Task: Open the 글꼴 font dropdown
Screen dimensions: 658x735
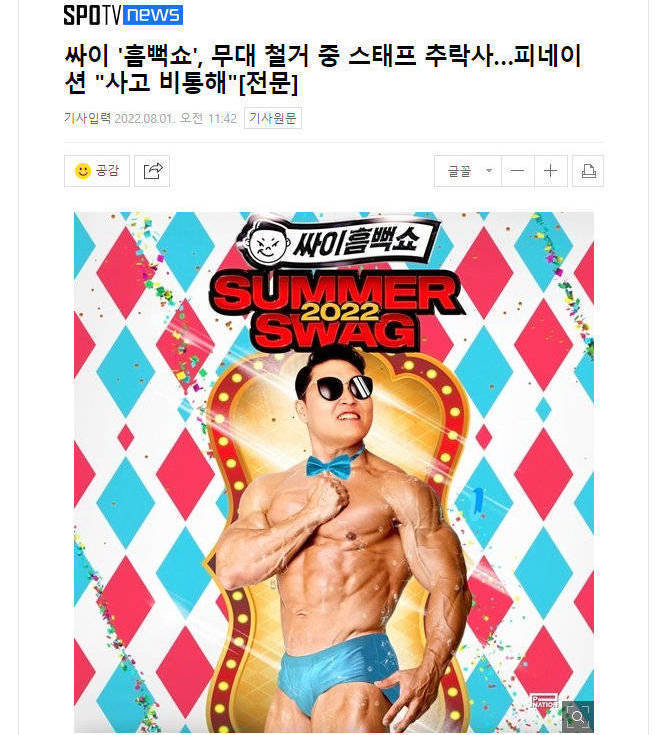Action: click(467, 171)
